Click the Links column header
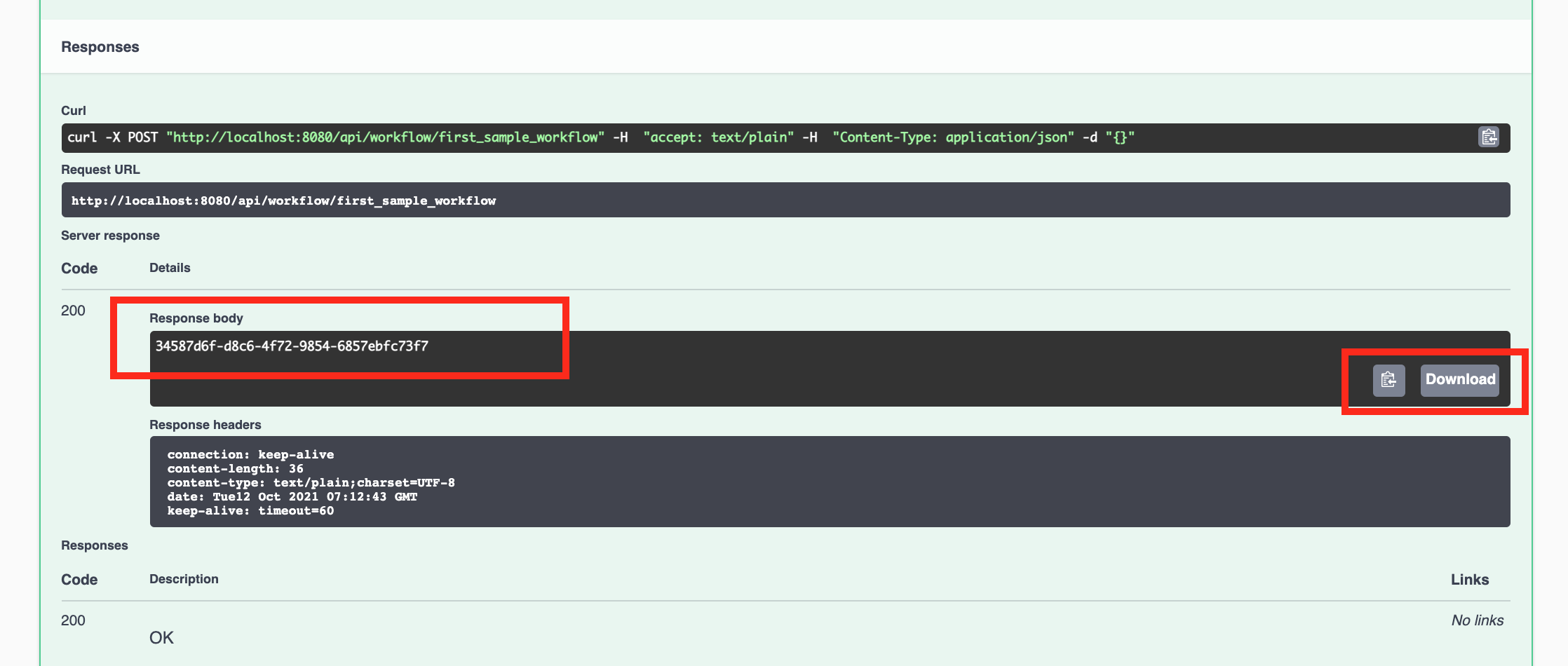1568x666 pixels. coord(1470,580)
